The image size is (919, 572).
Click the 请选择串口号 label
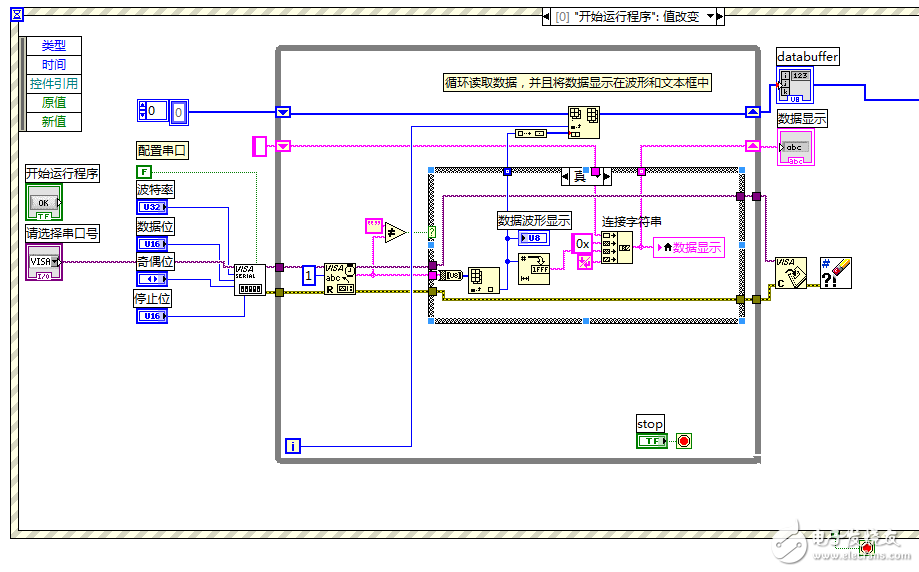(62, 233)
